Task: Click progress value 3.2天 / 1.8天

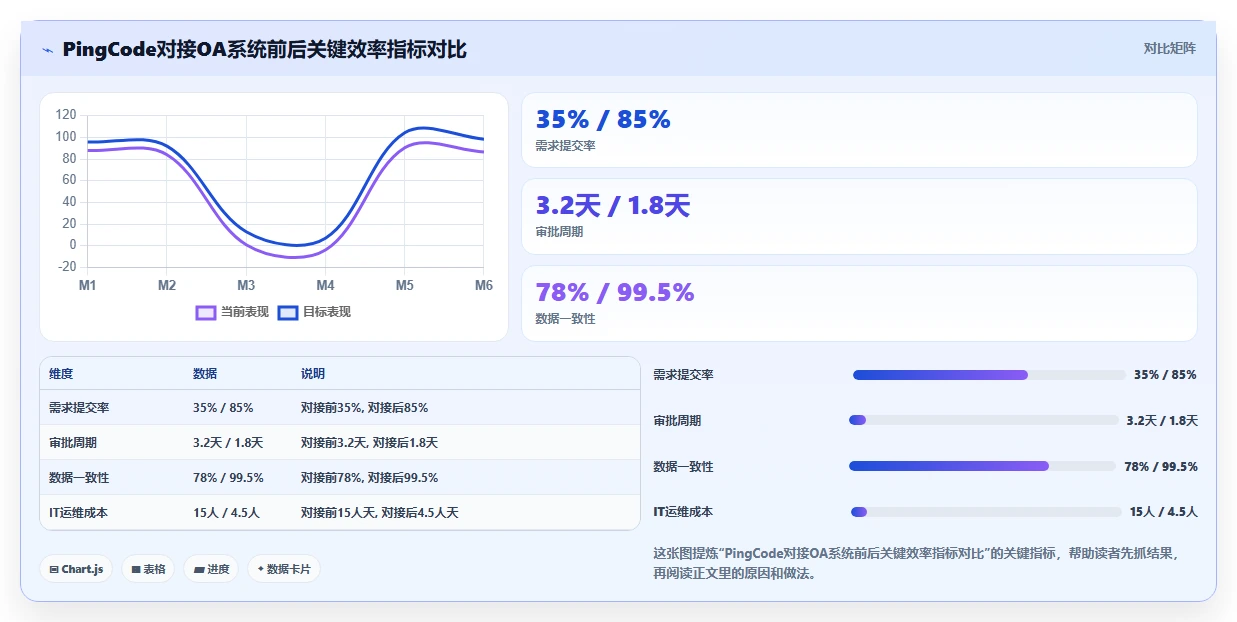Action: tap(1161, 420)
